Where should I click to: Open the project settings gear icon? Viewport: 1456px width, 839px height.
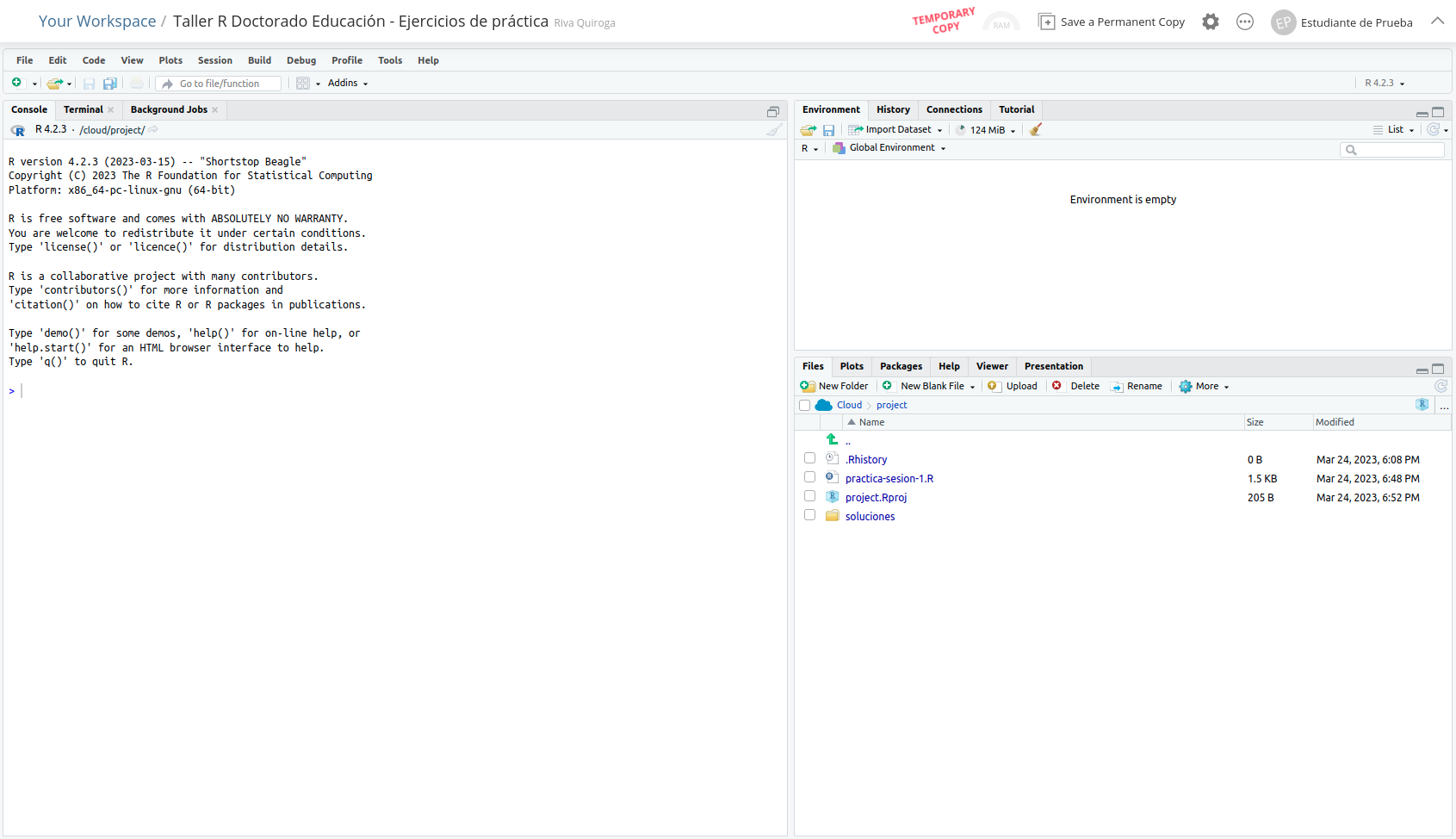coord(1211,22)
